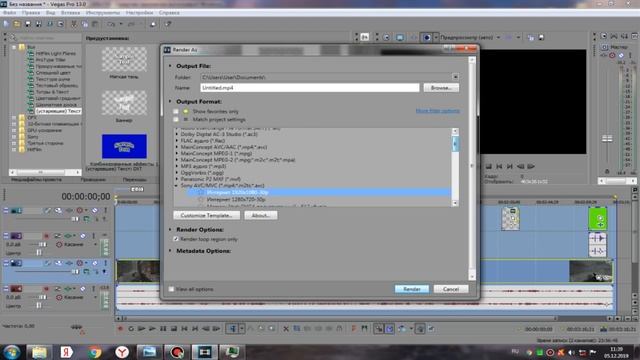Select the Normal edit tool icon

(x=232, y=329)
